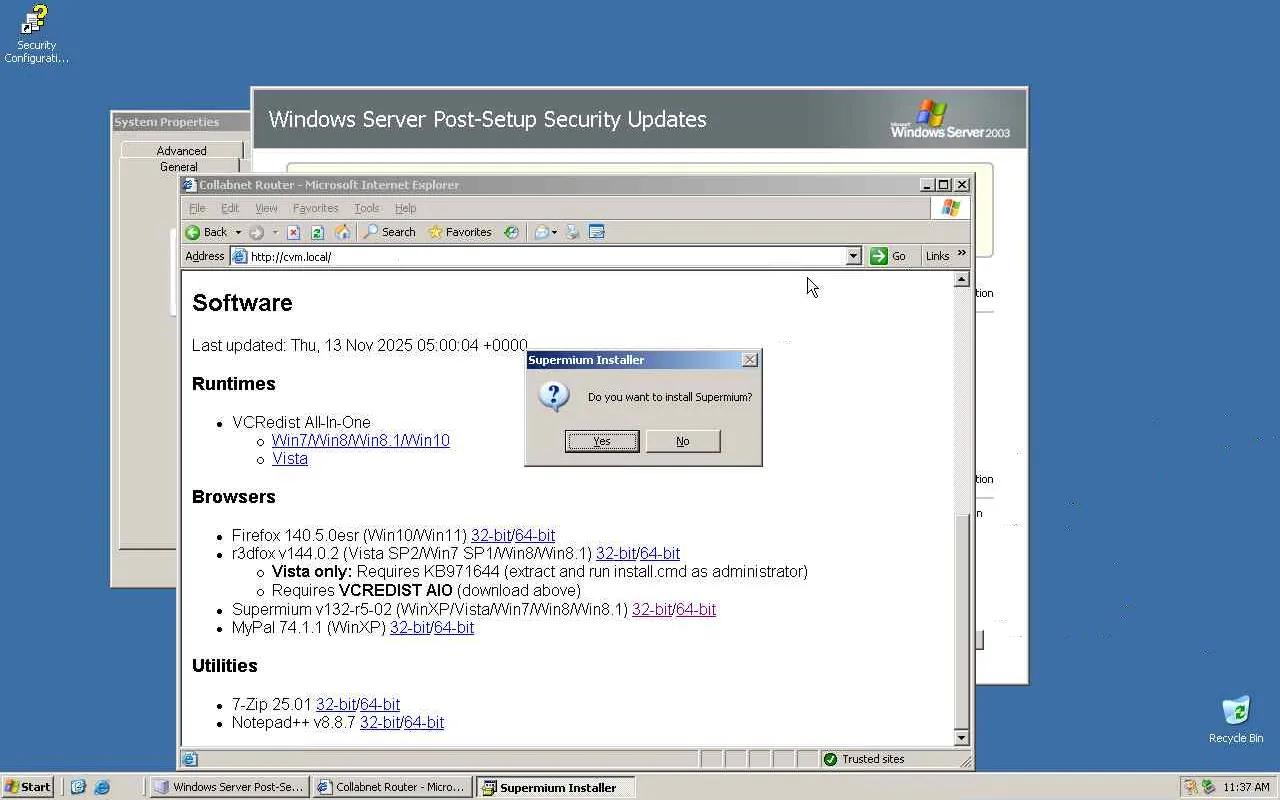Click "Do you want to install Supermium?" message

[670, 397]
